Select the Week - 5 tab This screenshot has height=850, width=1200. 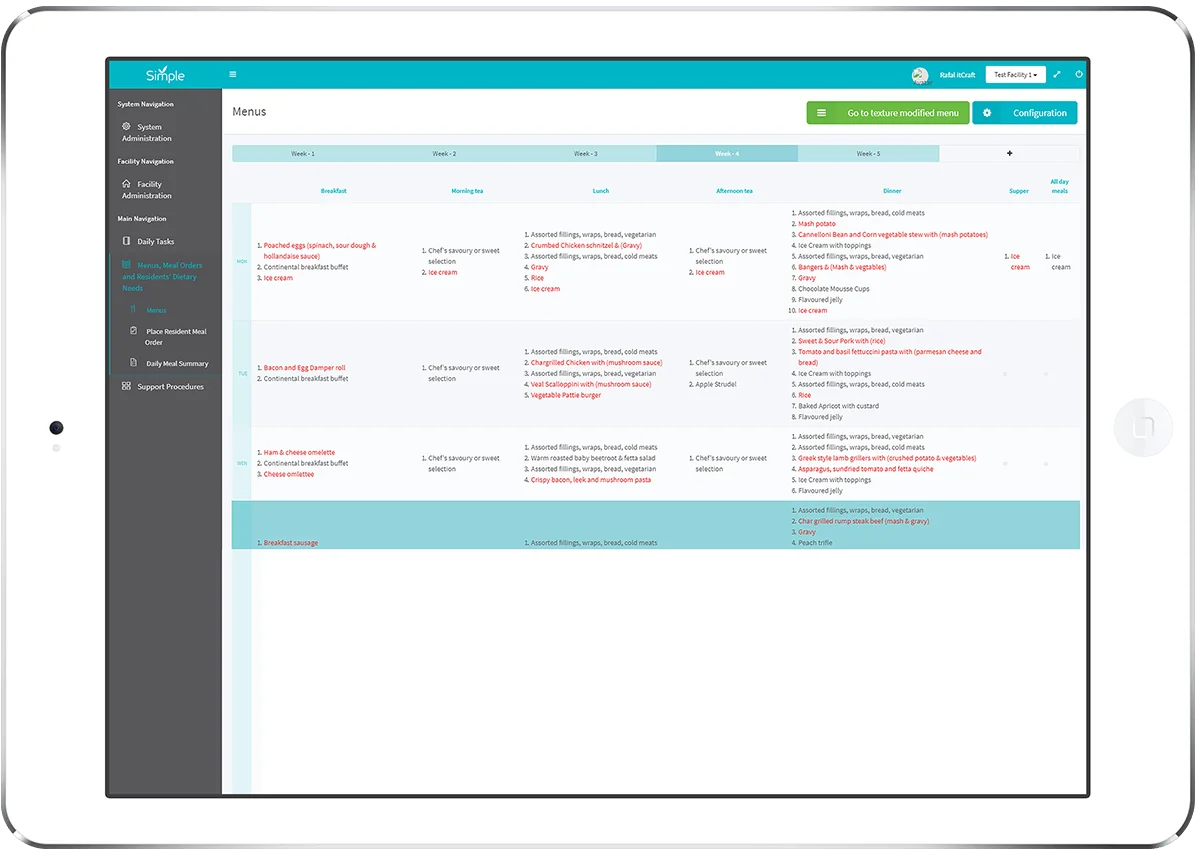tap(868, 154)
